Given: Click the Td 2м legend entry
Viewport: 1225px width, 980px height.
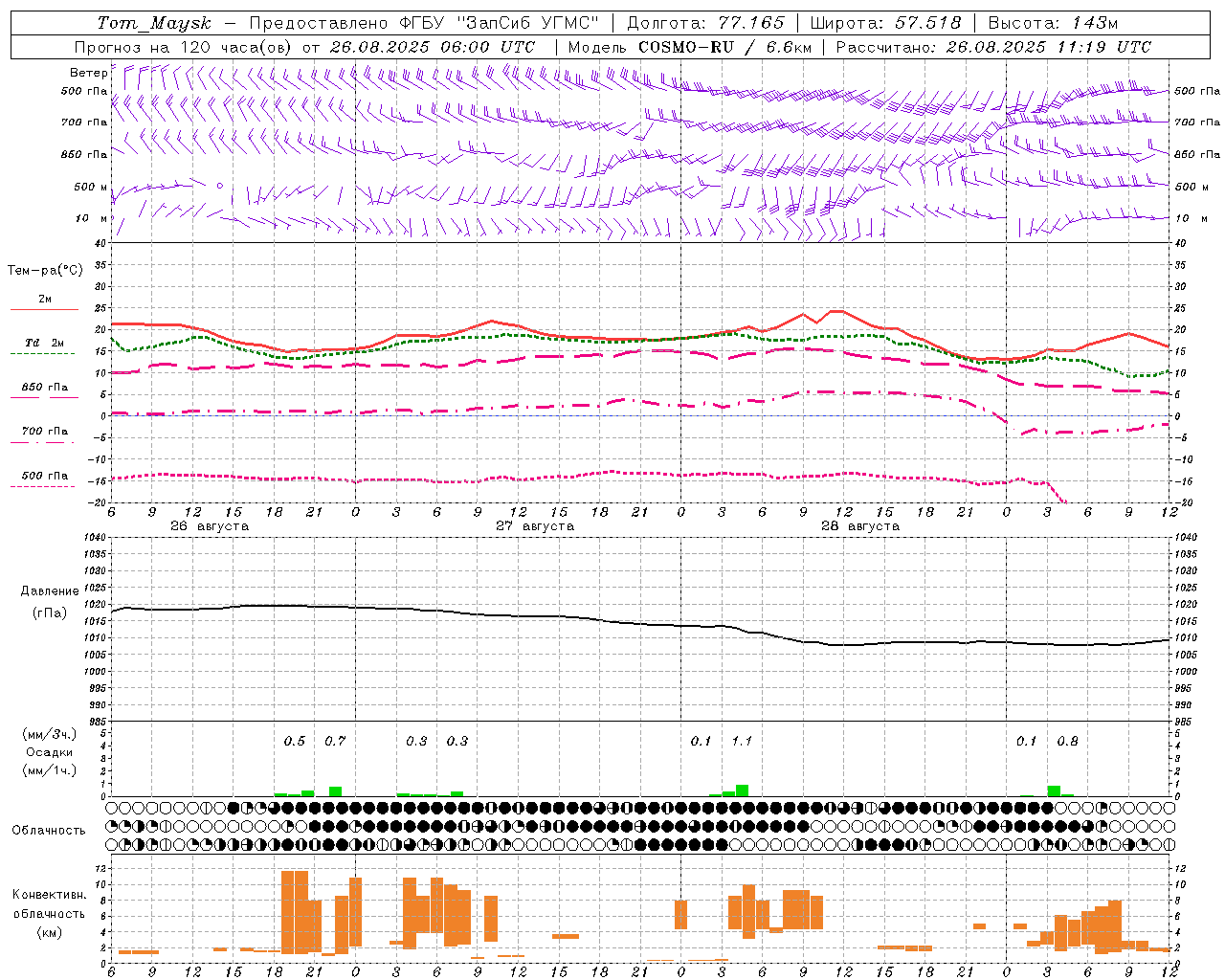Looking at the screenshot, I should (x=44, y=343).
